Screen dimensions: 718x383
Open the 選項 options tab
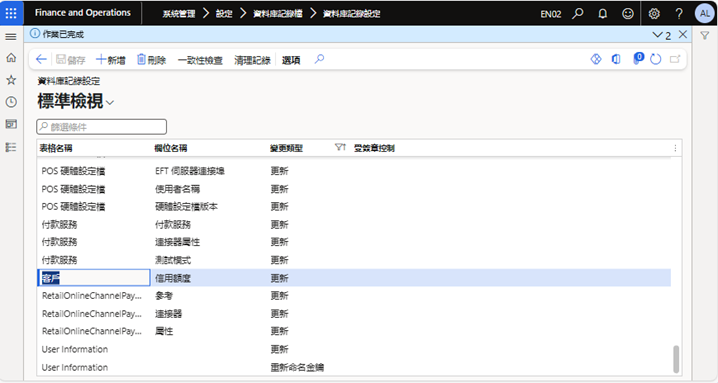[x=291, y=60]
